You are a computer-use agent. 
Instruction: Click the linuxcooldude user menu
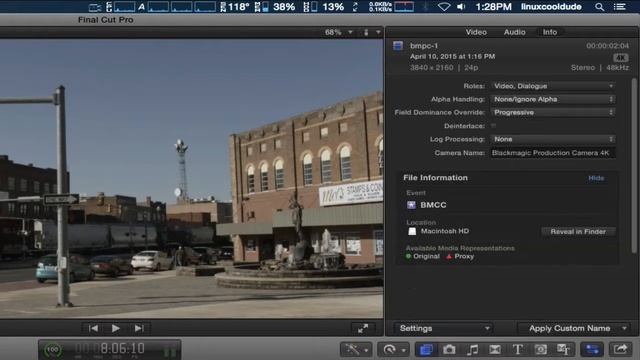551,7
